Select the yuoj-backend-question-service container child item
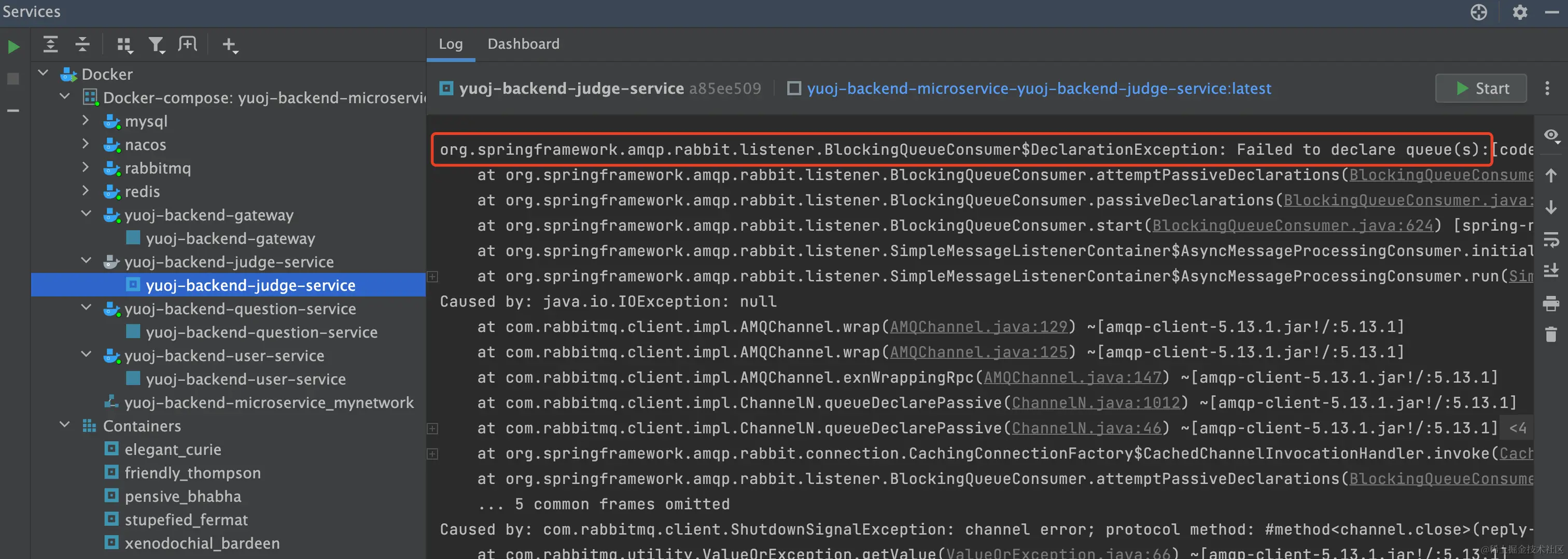This screenshot has height=559, width=1568. coord(261,332)
